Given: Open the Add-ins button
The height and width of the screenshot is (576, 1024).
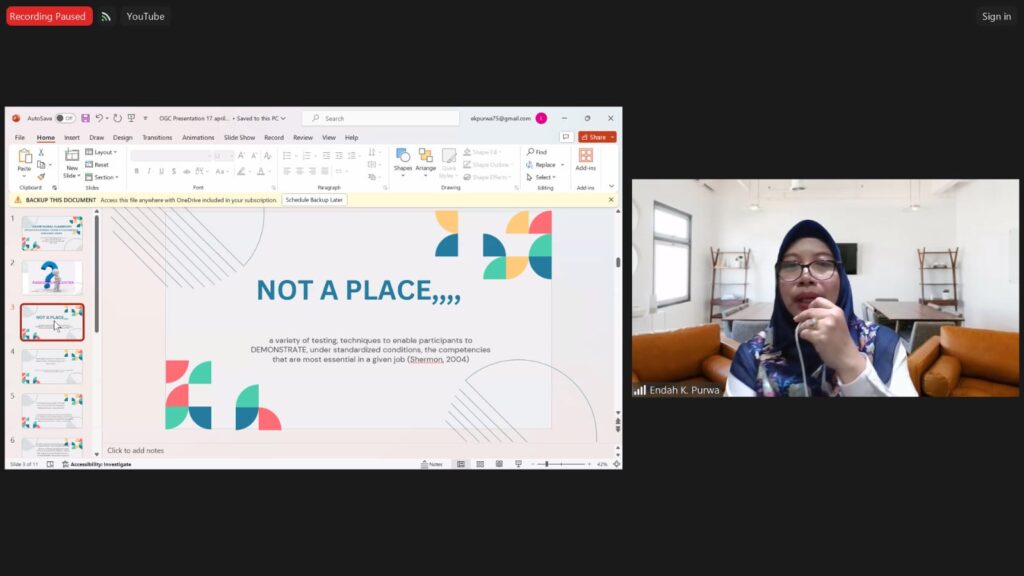Looking at the screenshot, I should coord(586,159).
